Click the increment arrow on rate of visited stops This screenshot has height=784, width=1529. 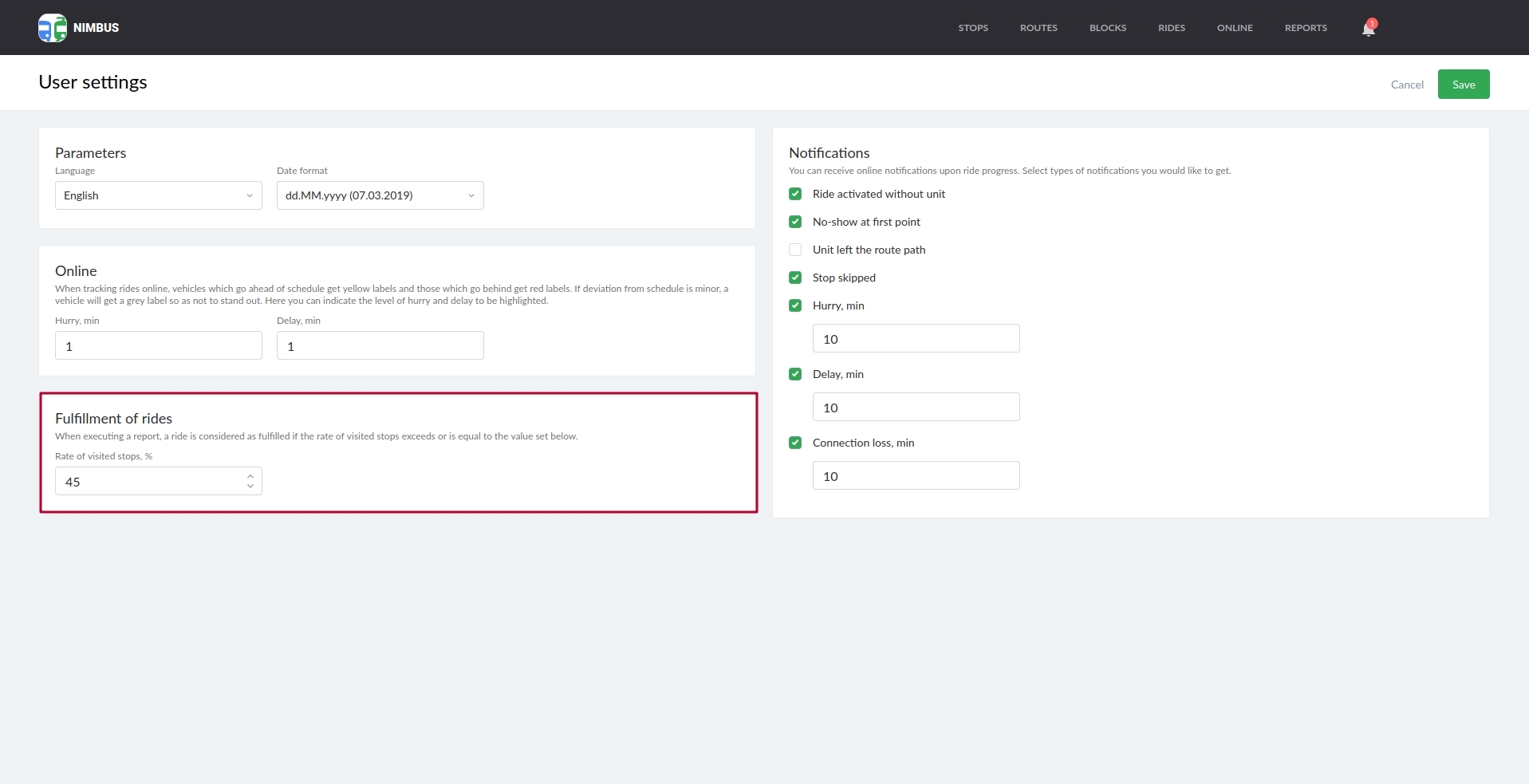click(x=250, y=475)
